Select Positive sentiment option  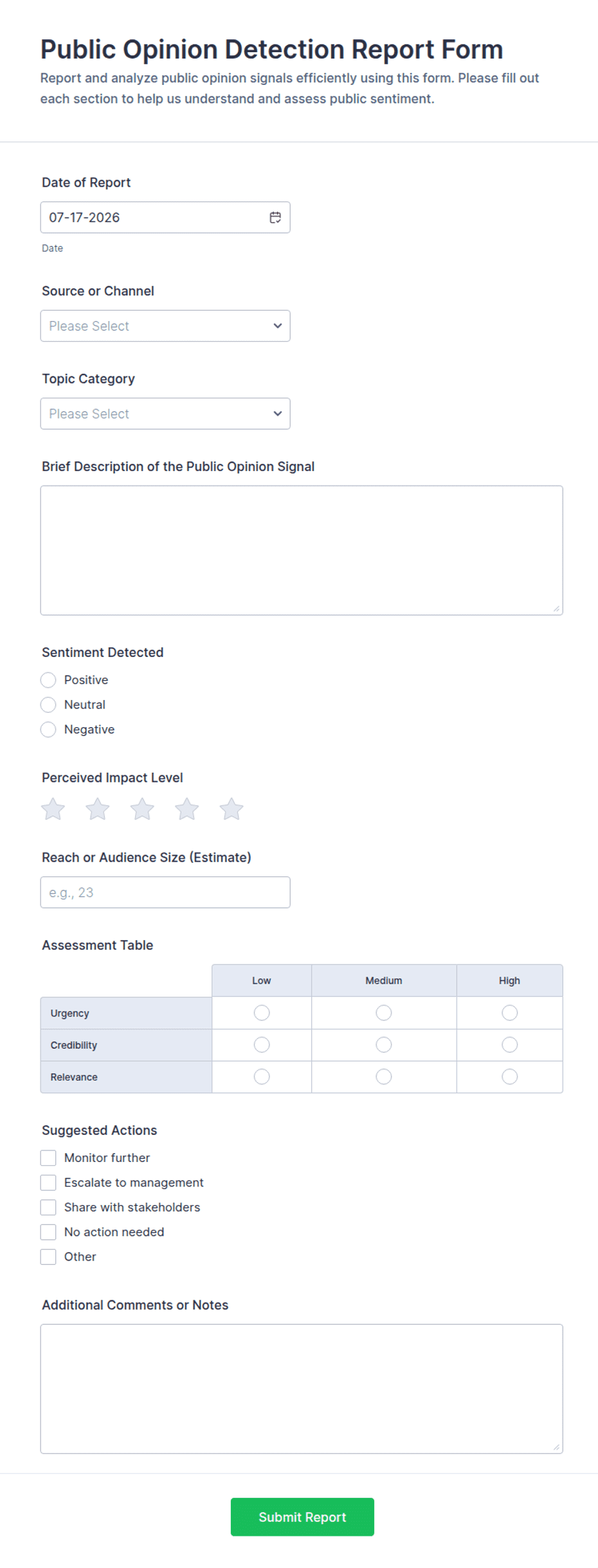click(x=48, y=680)
